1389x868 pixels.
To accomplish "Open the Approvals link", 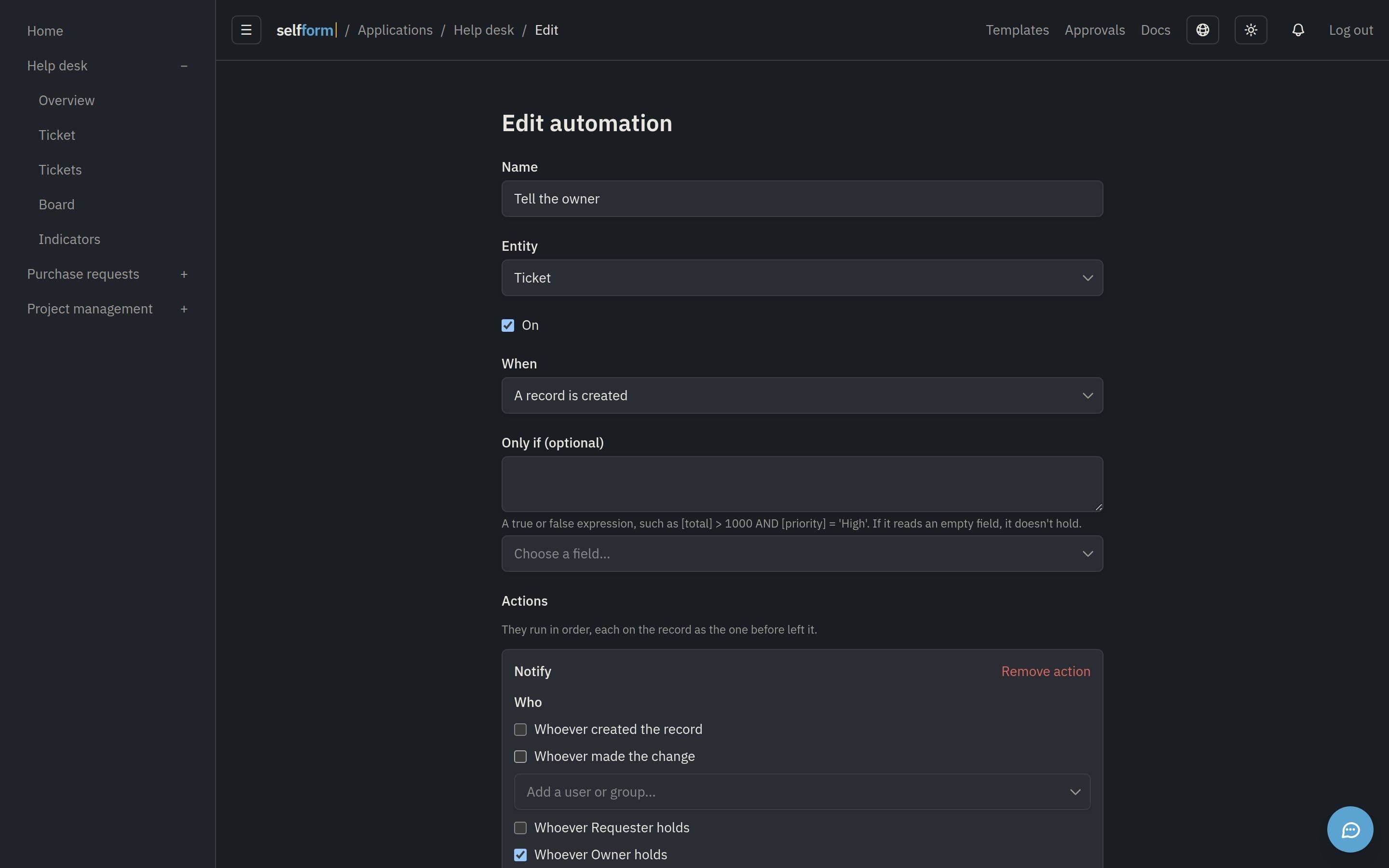I will [1094, 30].
